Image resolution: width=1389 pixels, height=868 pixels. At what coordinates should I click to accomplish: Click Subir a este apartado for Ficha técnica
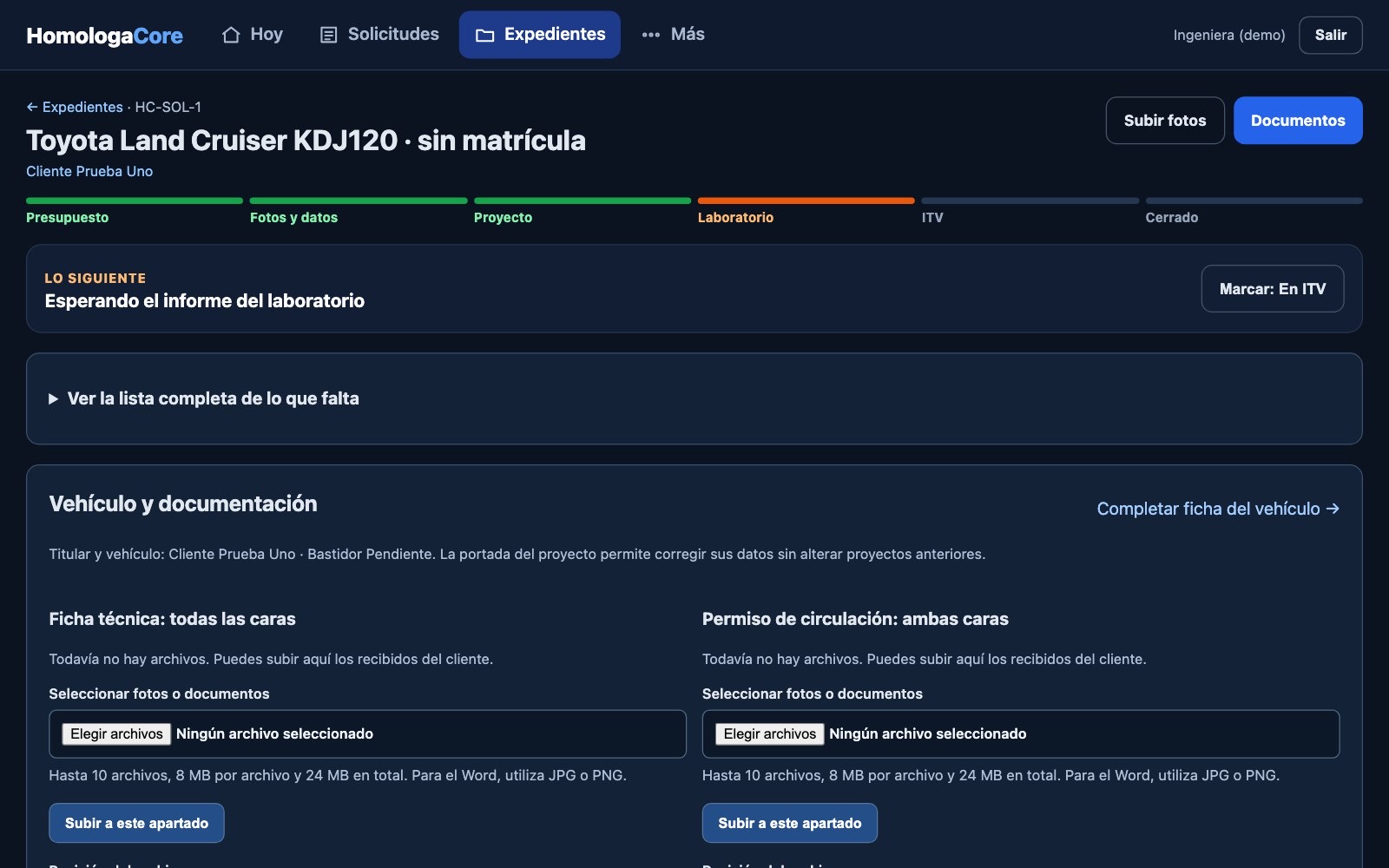click(x=136, y=823)
